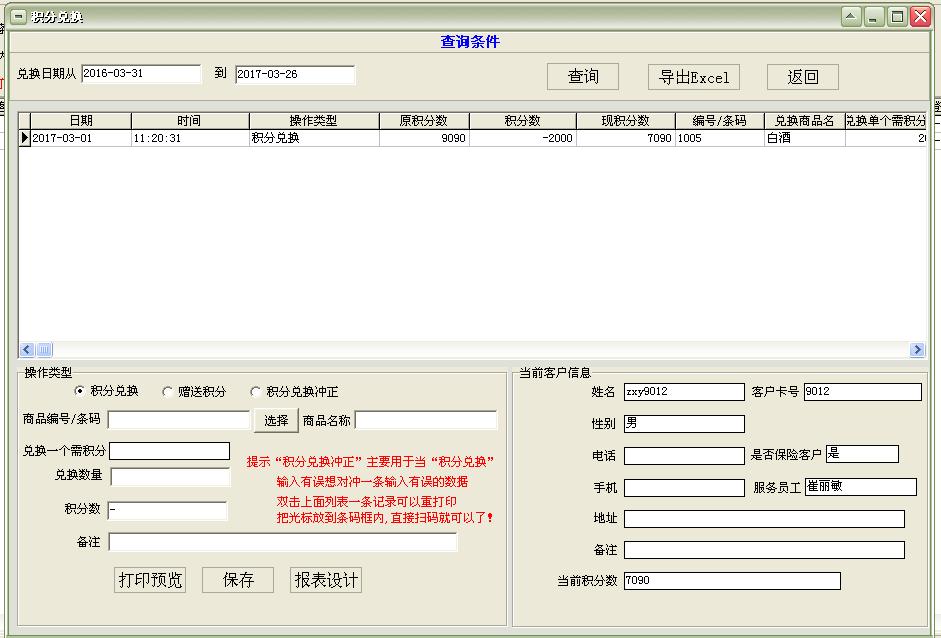Select 积分兑换冲正 radio option

point(256,392)
